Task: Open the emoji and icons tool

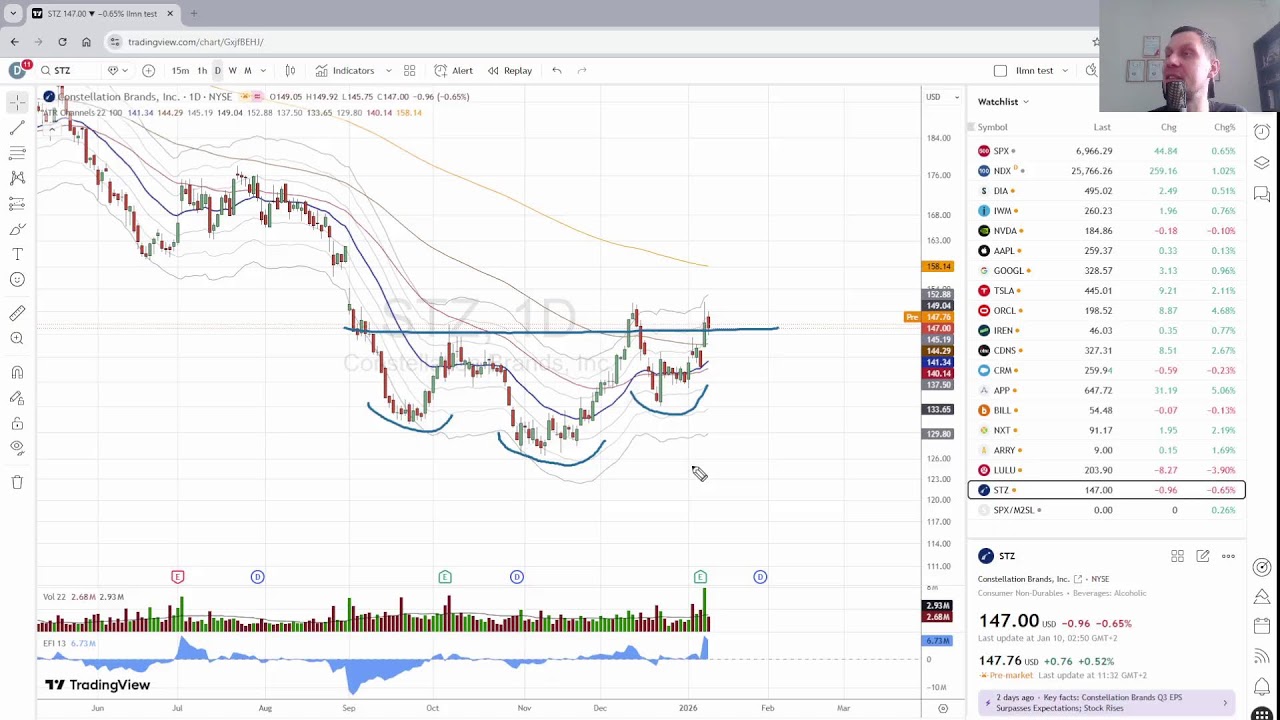Action: click(17, 280)
